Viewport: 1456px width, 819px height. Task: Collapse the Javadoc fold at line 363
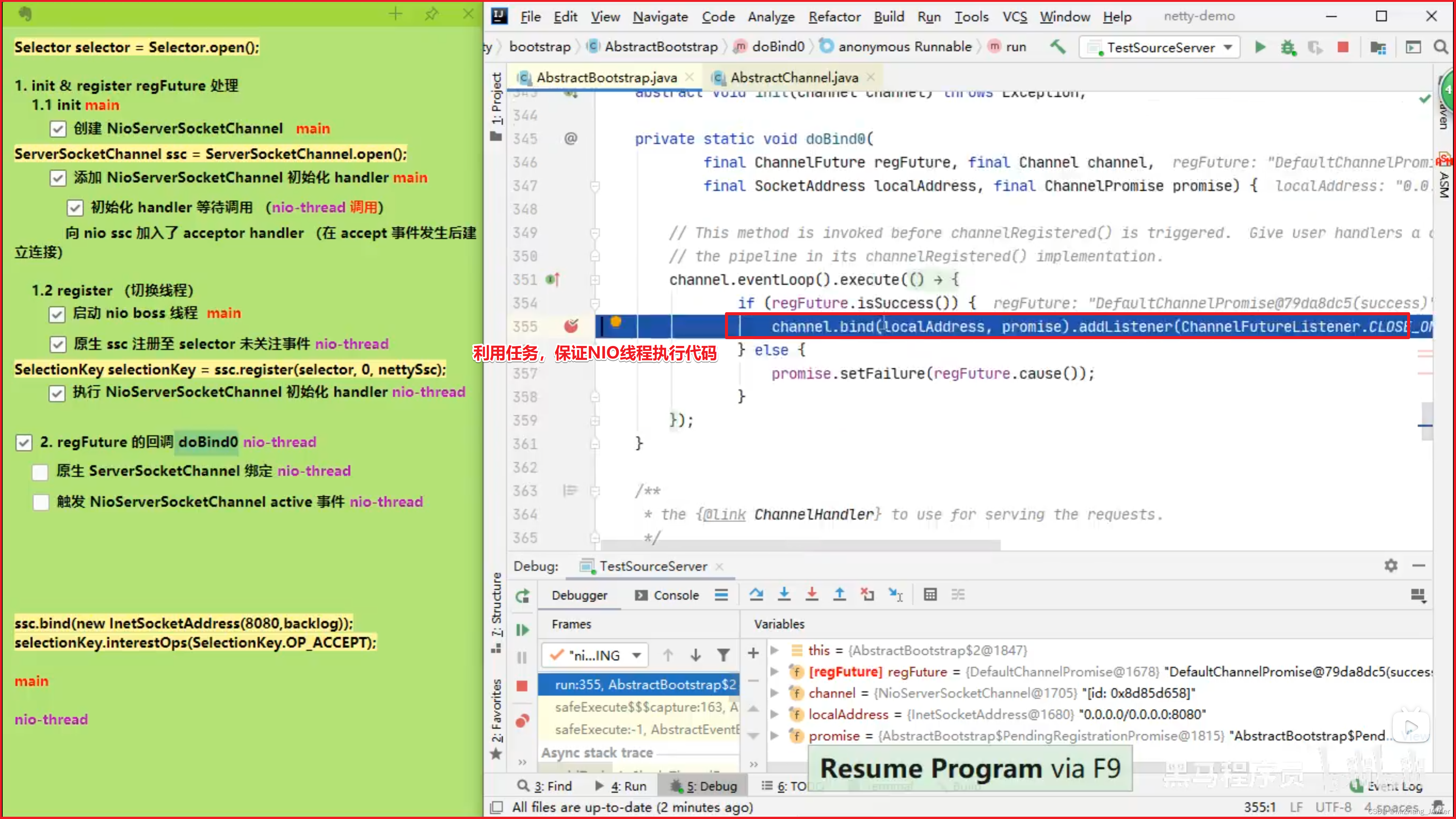tap(595, 491)
